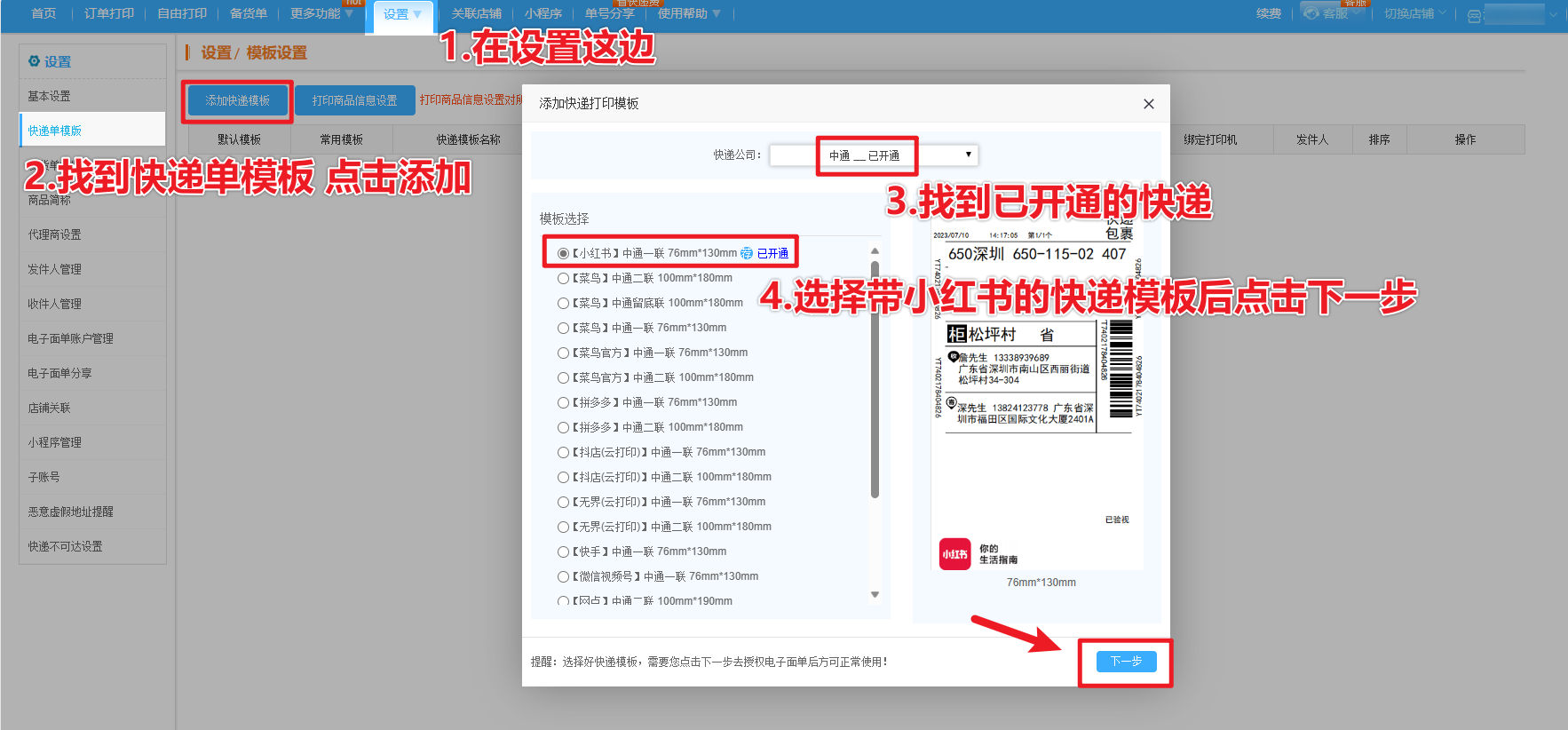The image size is (1568, 730).
Task: Open 代理商设置 in sidebar
Action: [x=92, y=234]
